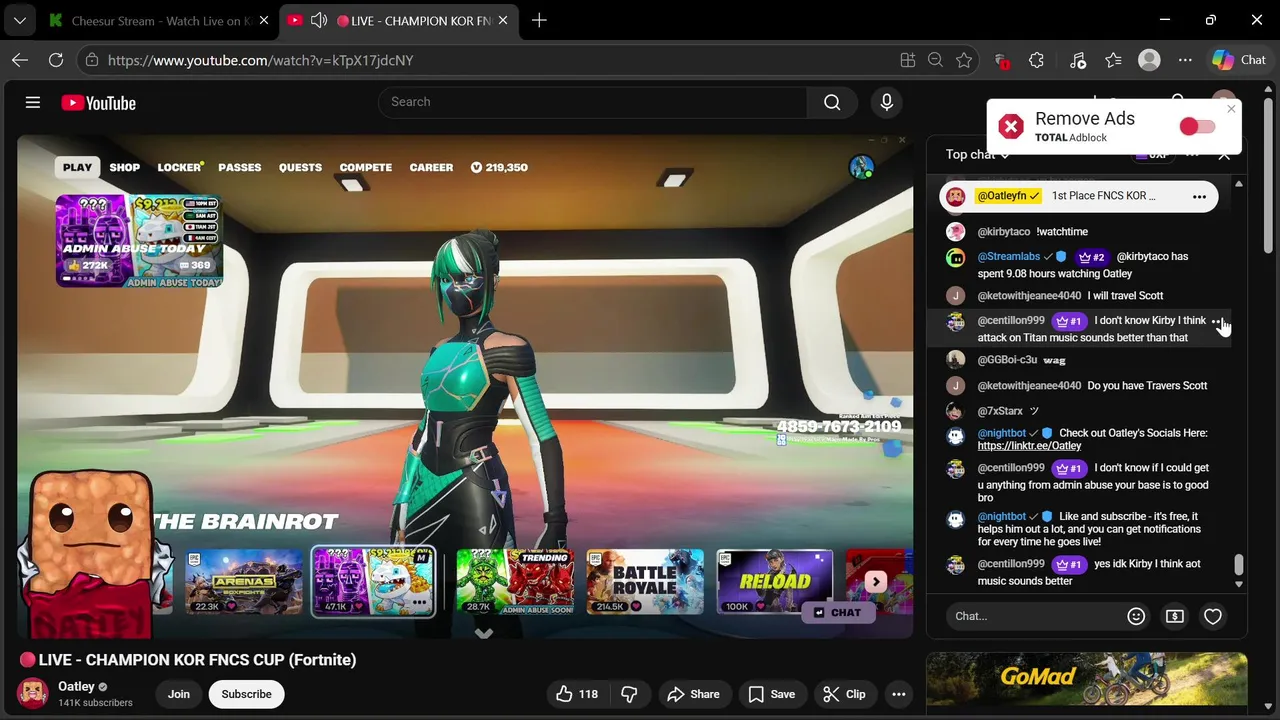This screenshot has height=720, width=1280.
Task: Open zoom-out magnifier in address bar
Action: pos(935,60)
